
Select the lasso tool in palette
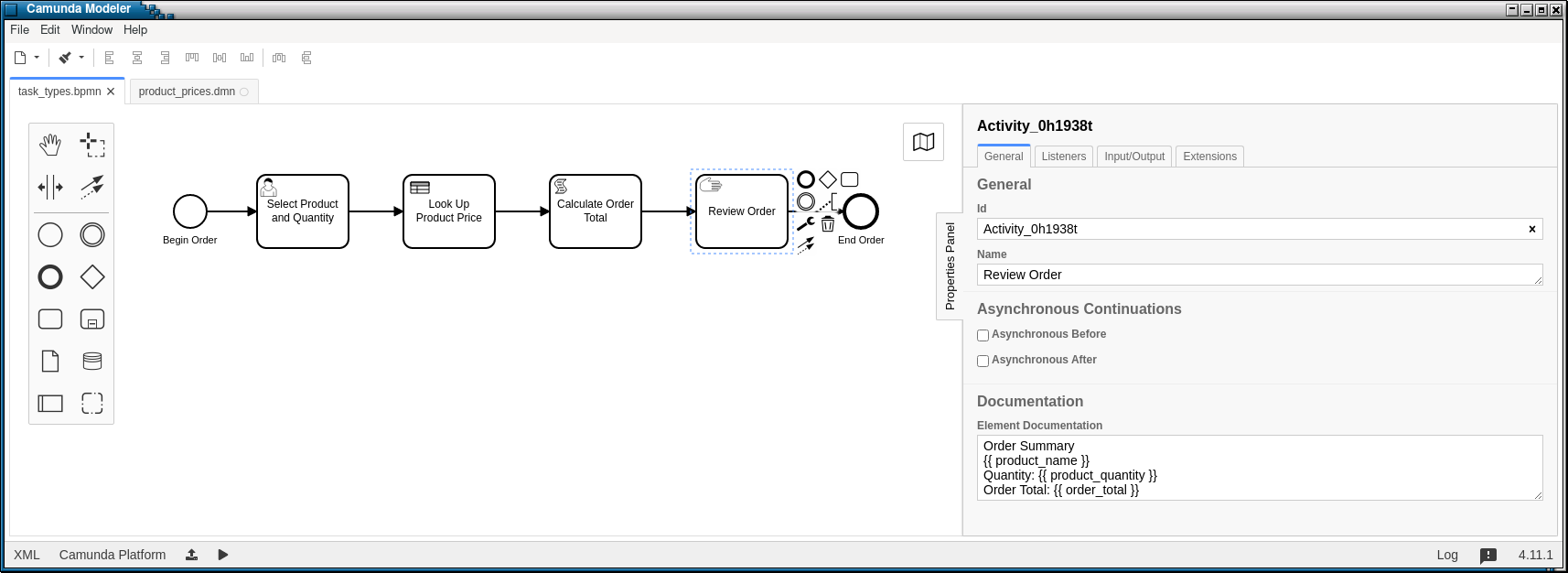click(x=92, y=145)
